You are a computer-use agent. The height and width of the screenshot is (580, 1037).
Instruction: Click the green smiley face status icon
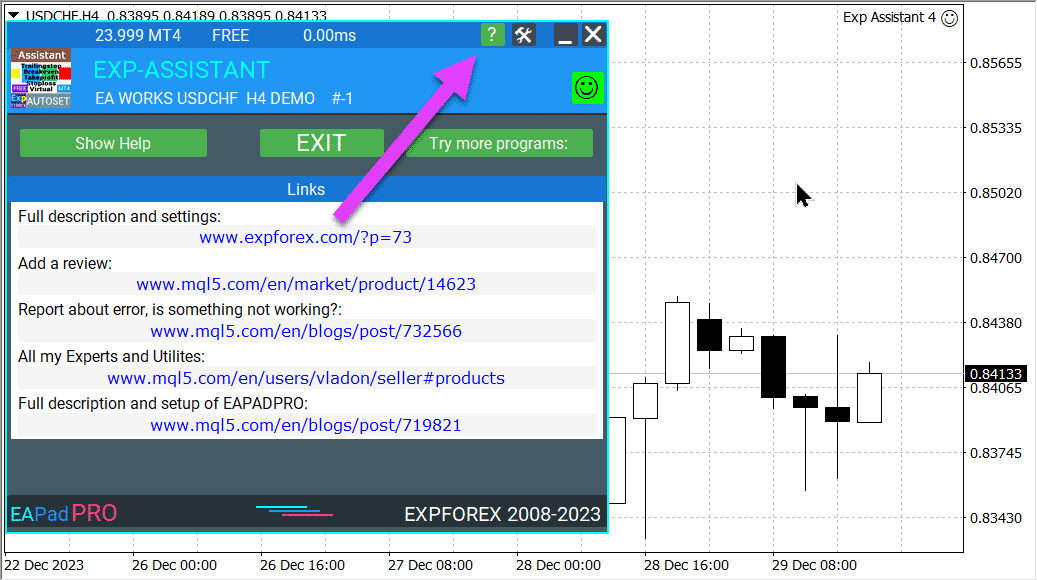(587, 88)
